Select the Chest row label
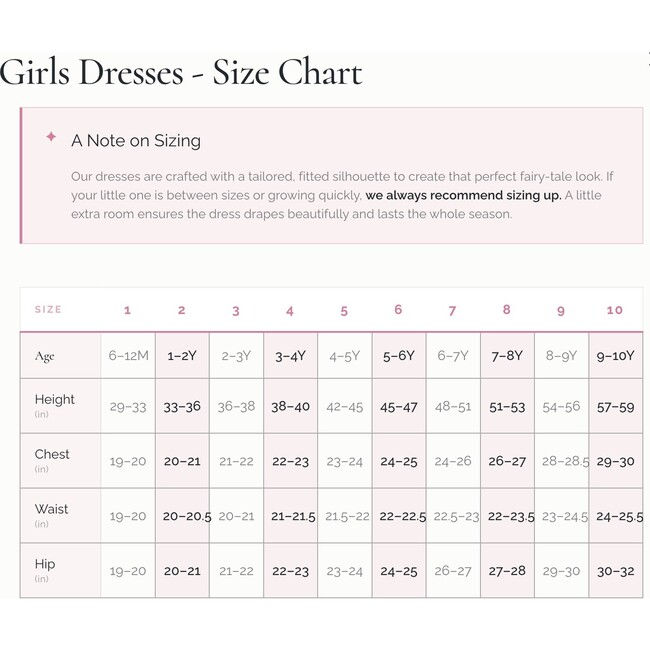Screen dimensions: 650x650 (52, 454)
